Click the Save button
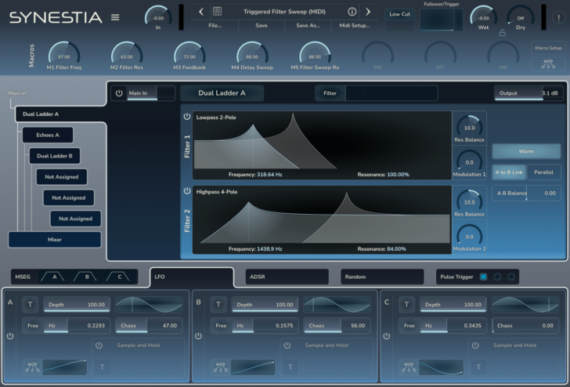570x387 pixels. pos(261,25)
